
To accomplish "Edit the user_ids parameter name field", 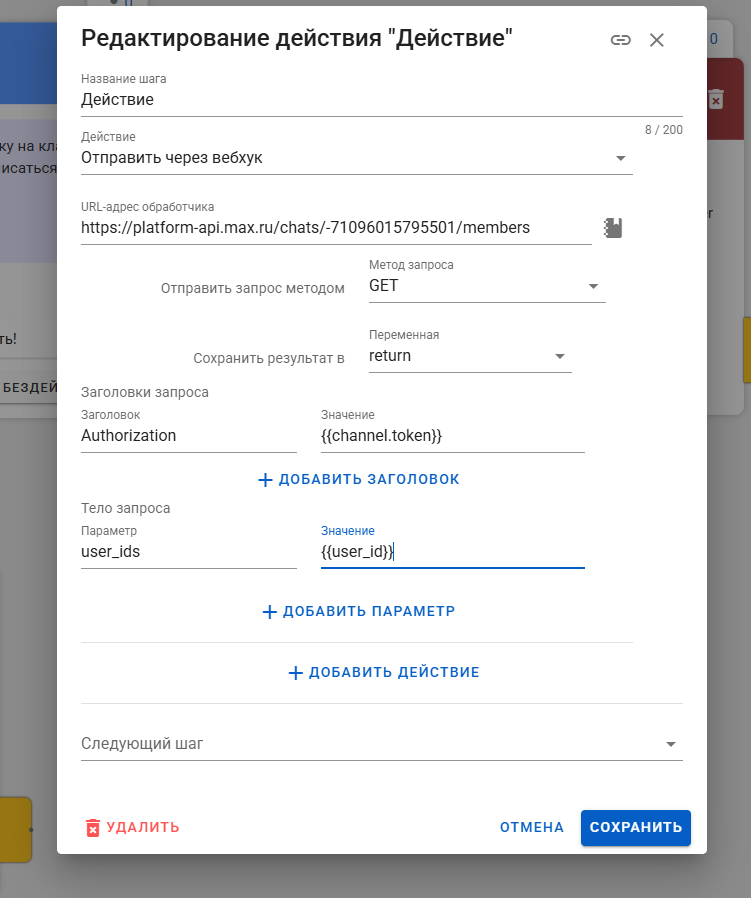I will (x=188, y=551).
